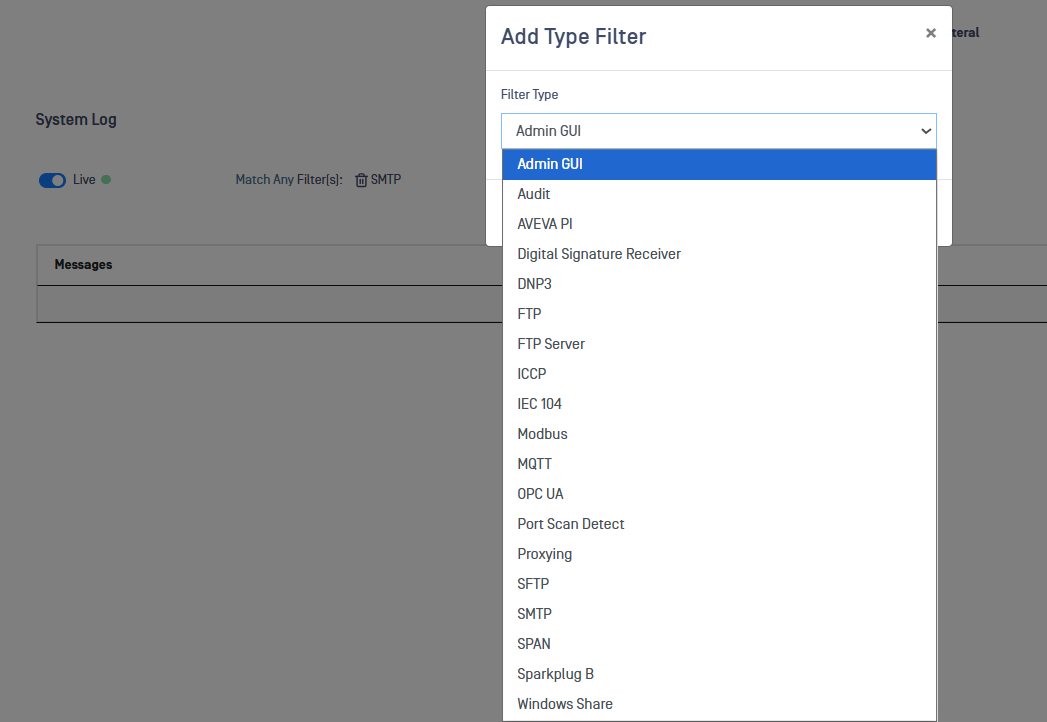Toggle the Live log switch
The width and height of the screenshot is (1047, 722).
point(52,180)
